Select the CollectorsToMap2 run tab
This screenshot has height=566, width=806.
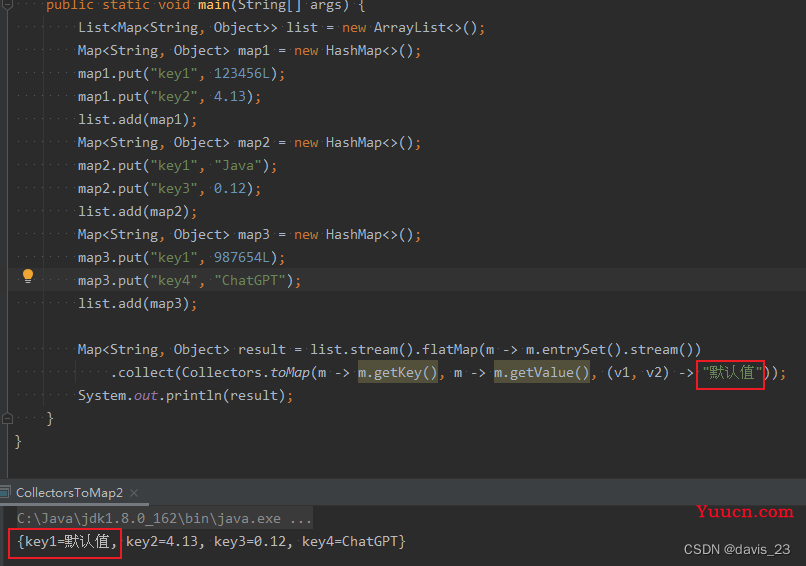[x=69, y=492]
